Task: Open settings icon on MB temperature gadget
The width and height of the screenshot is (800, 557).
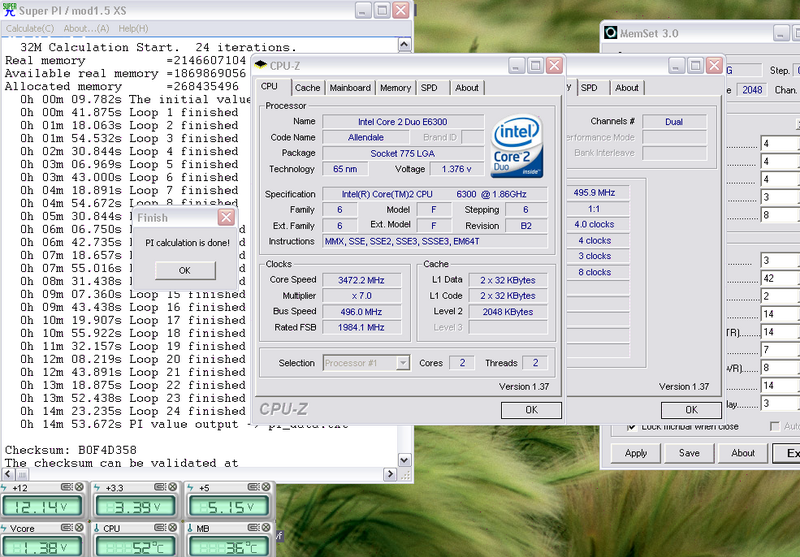Action: click(x=253, y=527)
